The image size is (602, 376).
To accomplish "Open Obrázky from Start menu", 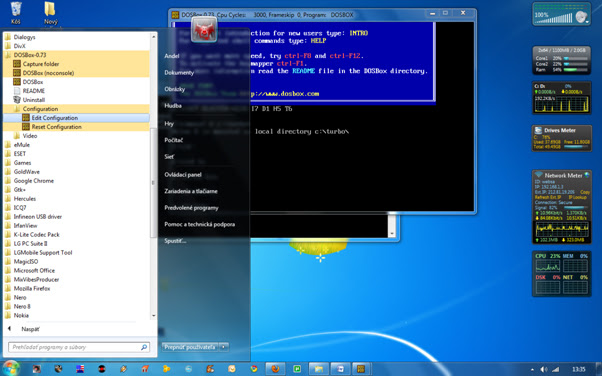I will [x=175, y=89].
